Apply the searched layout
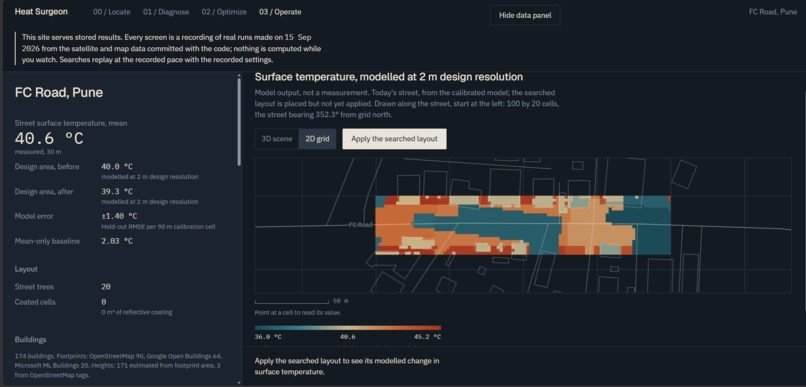This screenshot has height=387, width=806. (394, 139)
